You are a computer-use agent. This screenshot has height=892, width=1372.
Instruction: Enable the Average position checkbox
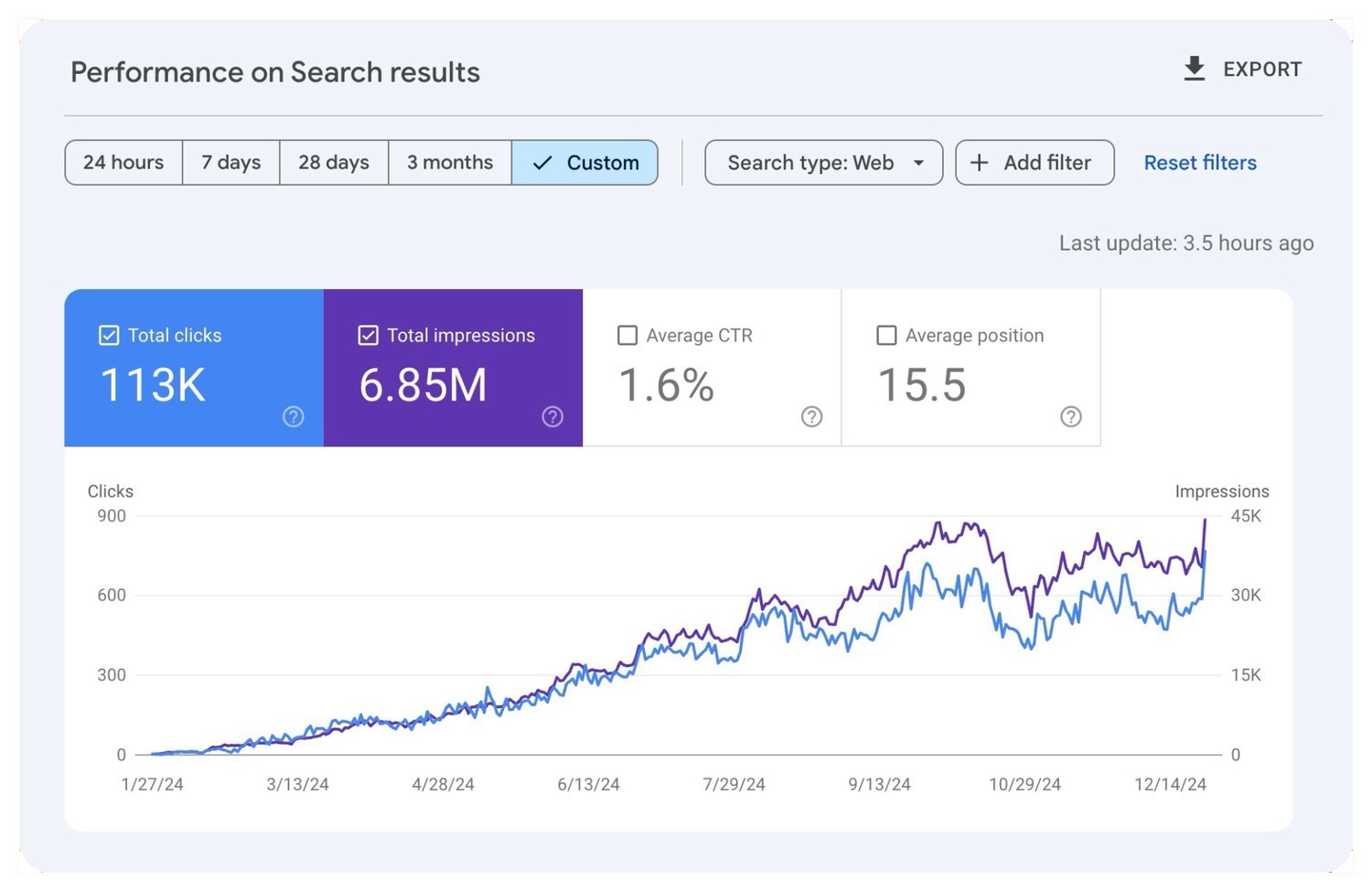click(886, 336)
